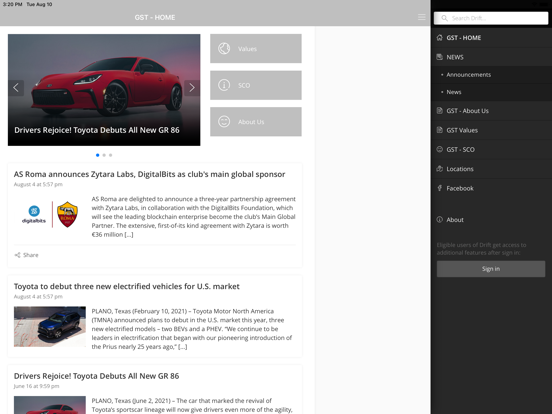Click PLANO, Texas (February 10, 2021) excerpt
The image size is (552, 414).
pyautogui.click(x=192, y=329)
